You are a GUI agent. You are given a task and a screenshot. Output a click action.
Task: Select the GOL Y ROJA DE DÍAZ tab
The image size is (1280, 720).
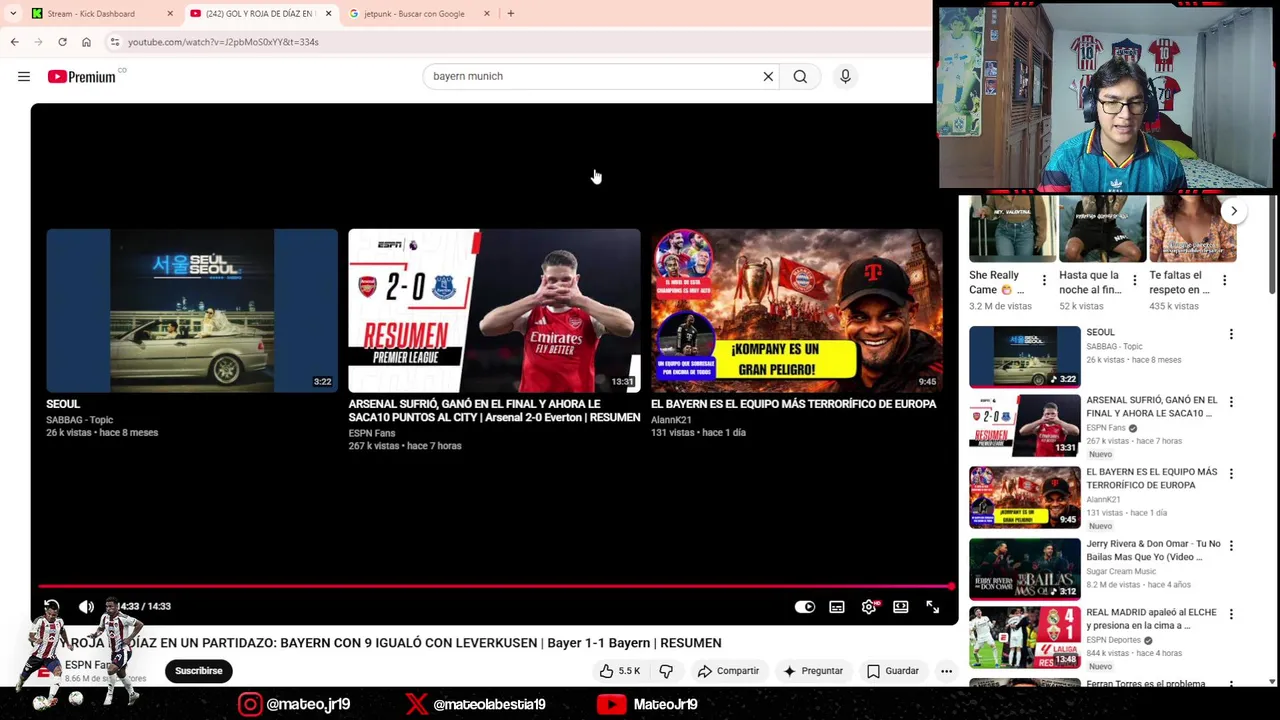click(x=260, y=14)
